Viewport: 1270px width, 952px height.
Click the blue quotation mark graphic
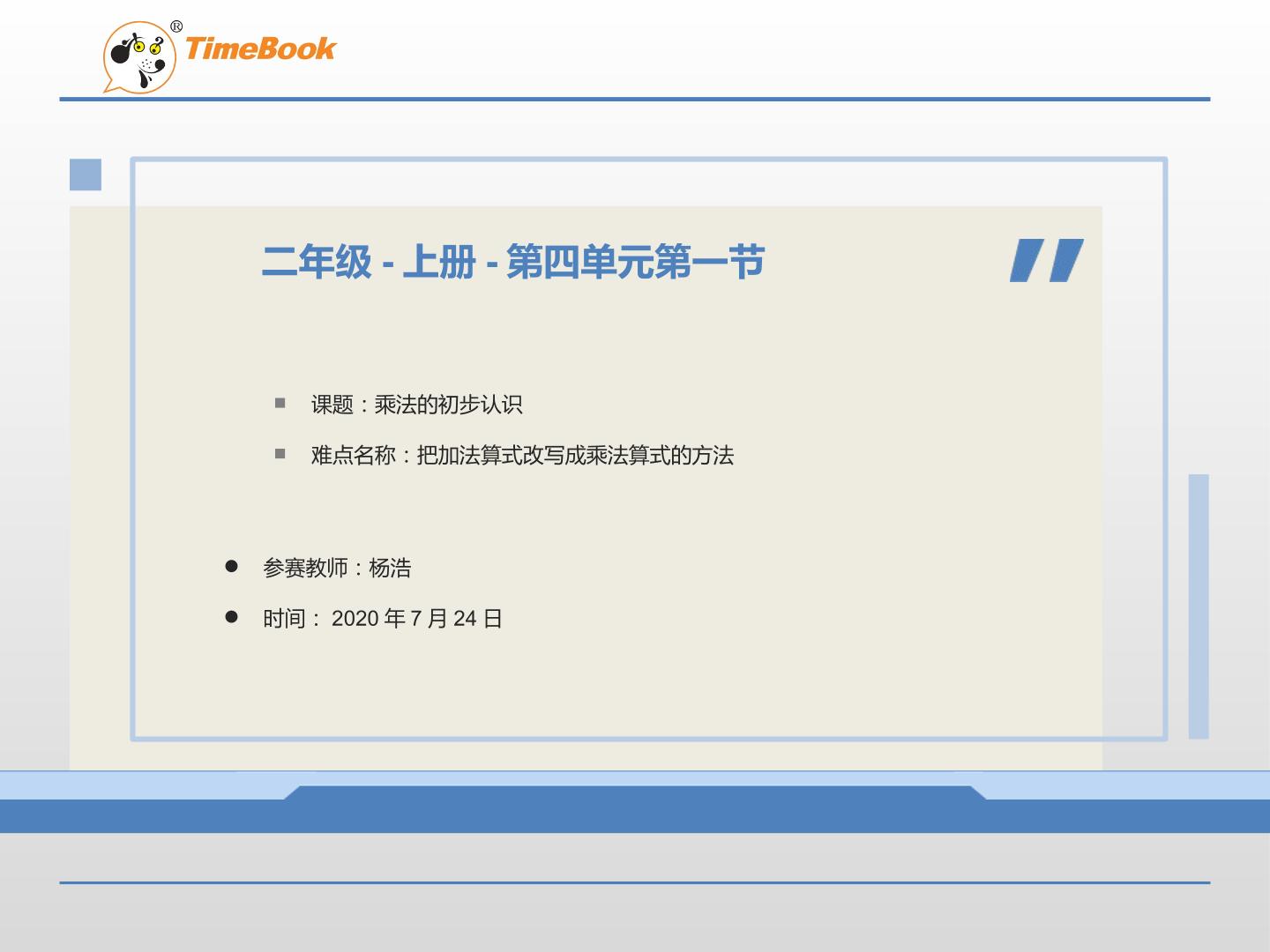point(1047,260)
